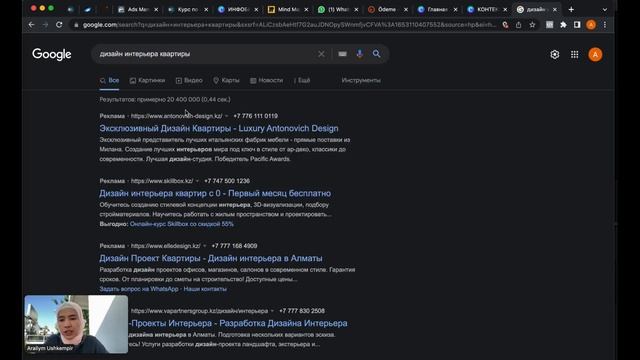
Task: Go back with the browser back arrow
Action: 31,25
